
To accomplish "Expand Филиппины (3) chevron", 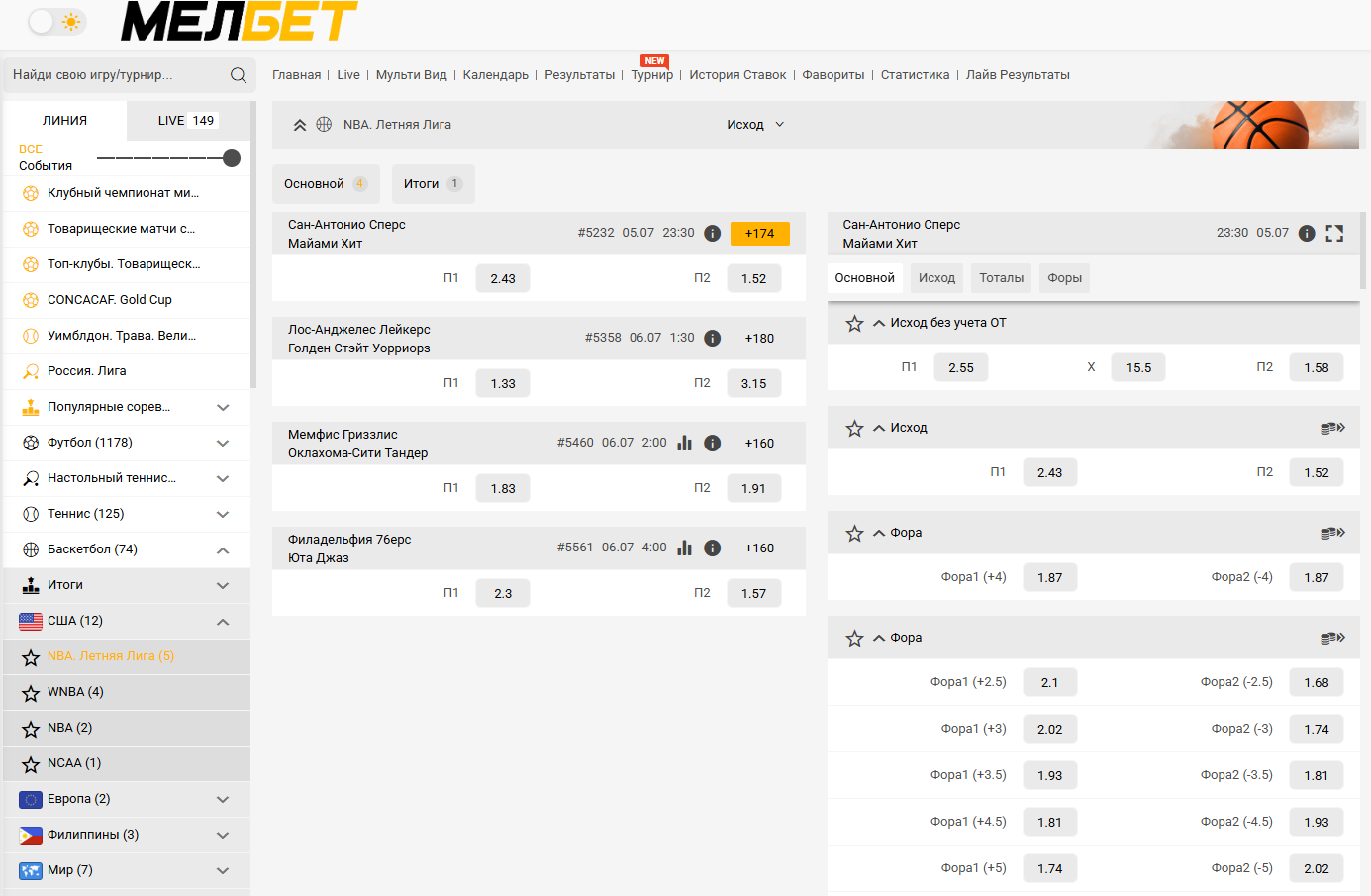I will tap(223, 835).
